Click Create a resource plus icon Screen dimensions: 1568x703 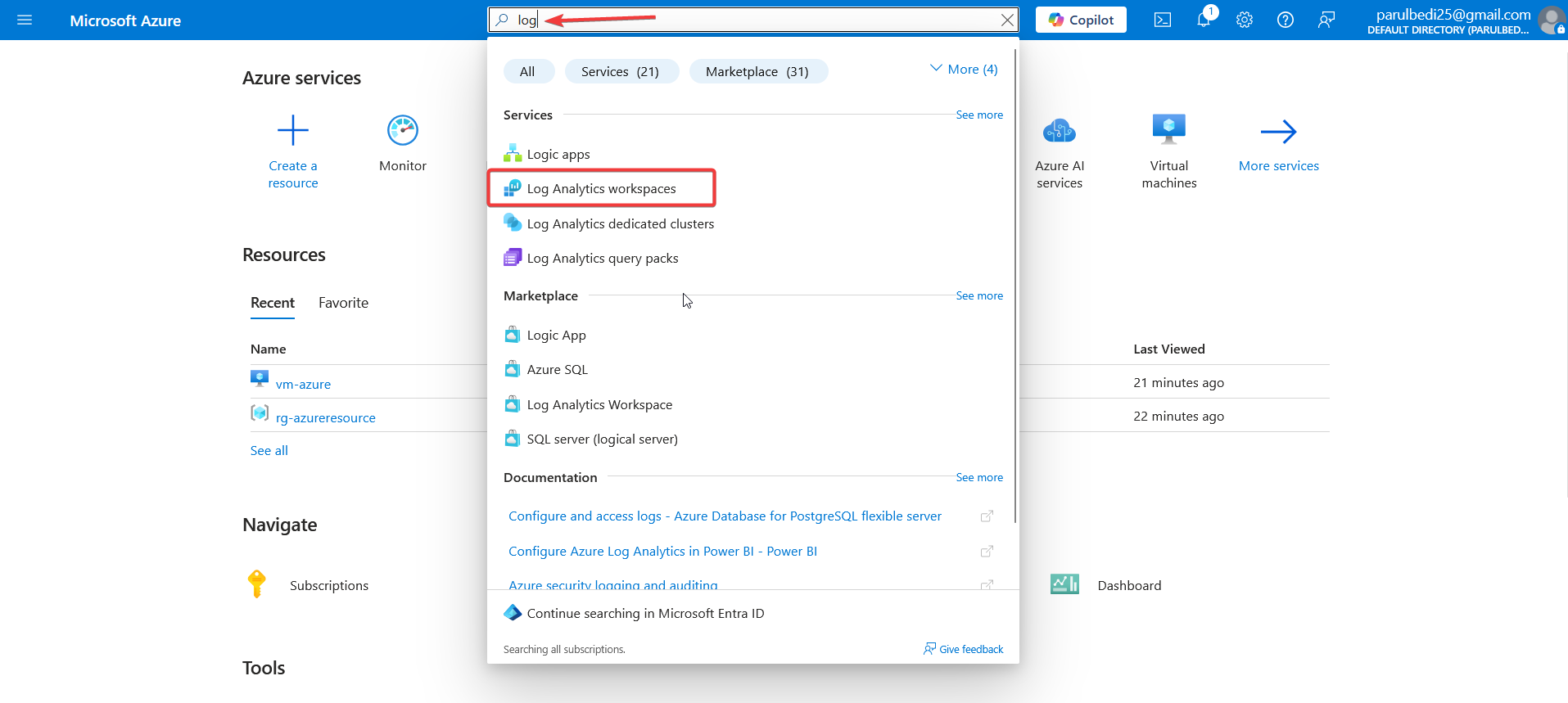(293, 130)
